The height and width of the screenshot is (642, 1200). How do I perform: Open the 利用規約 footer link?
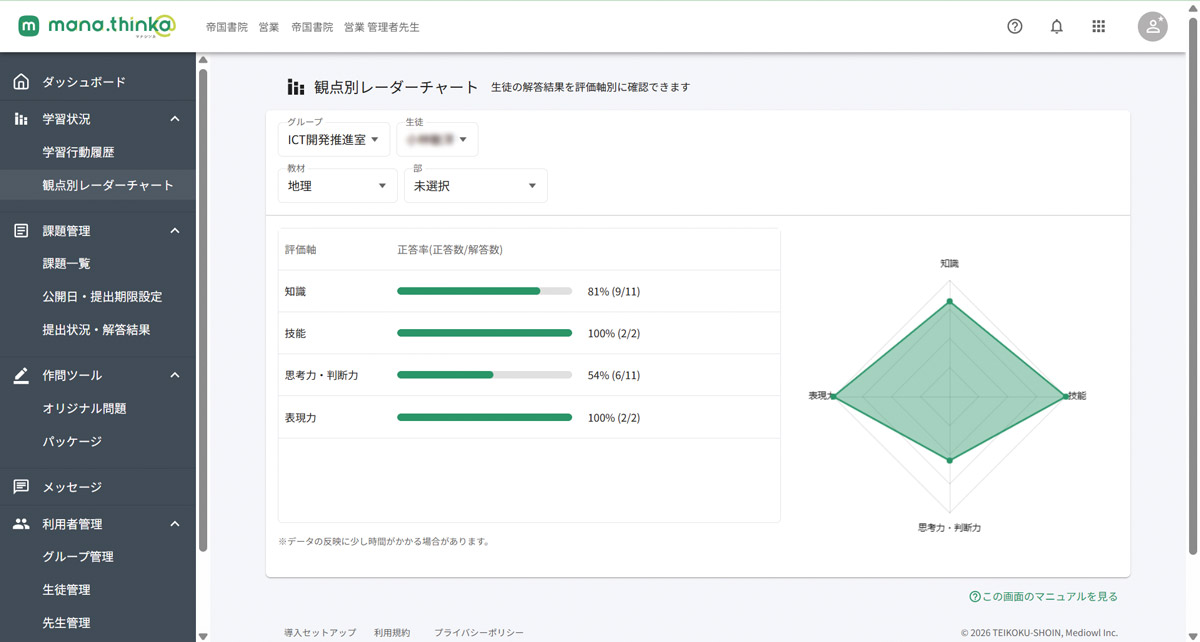click(x=392, y=633)
